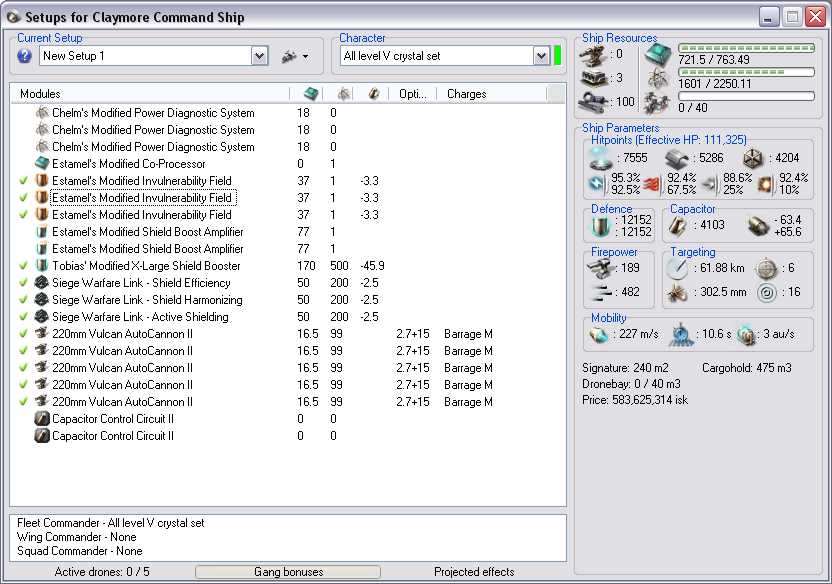Toggle Siege Warfare Link Active Shielding checkmark
Screen dimensions: 832x584
[x=23, y=317]
